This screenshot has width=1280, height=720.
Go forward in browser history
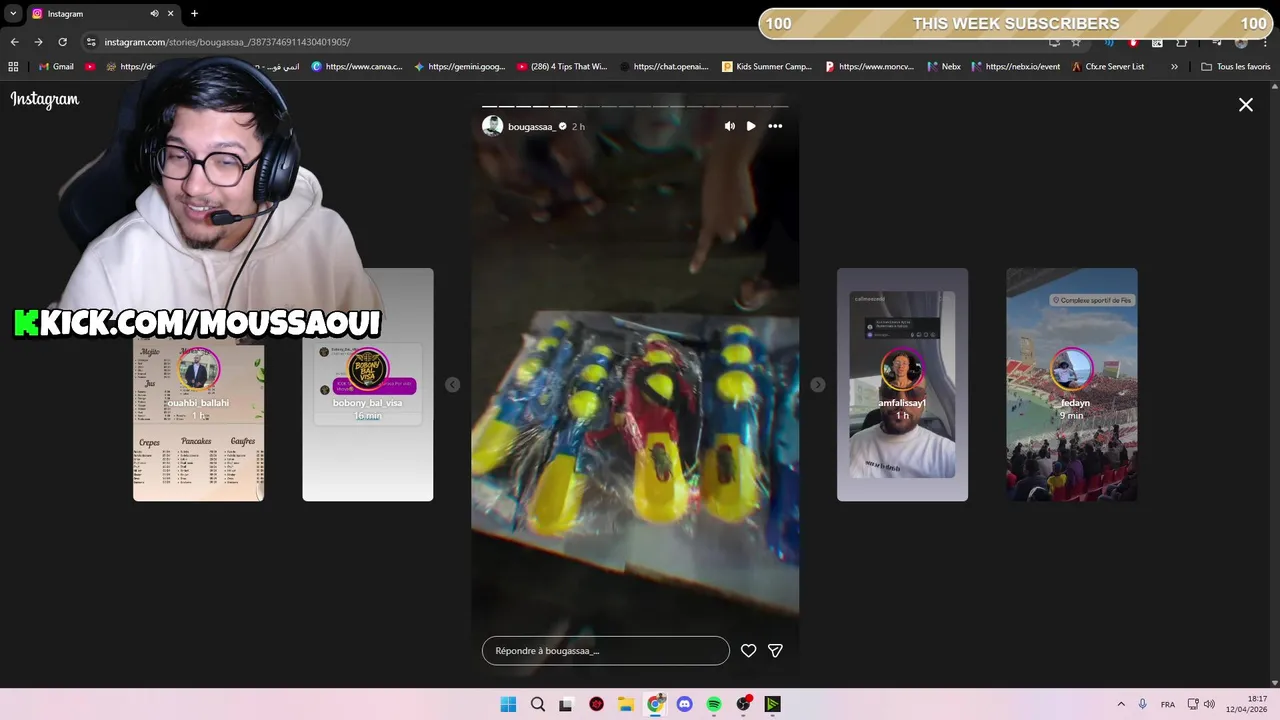38,42
